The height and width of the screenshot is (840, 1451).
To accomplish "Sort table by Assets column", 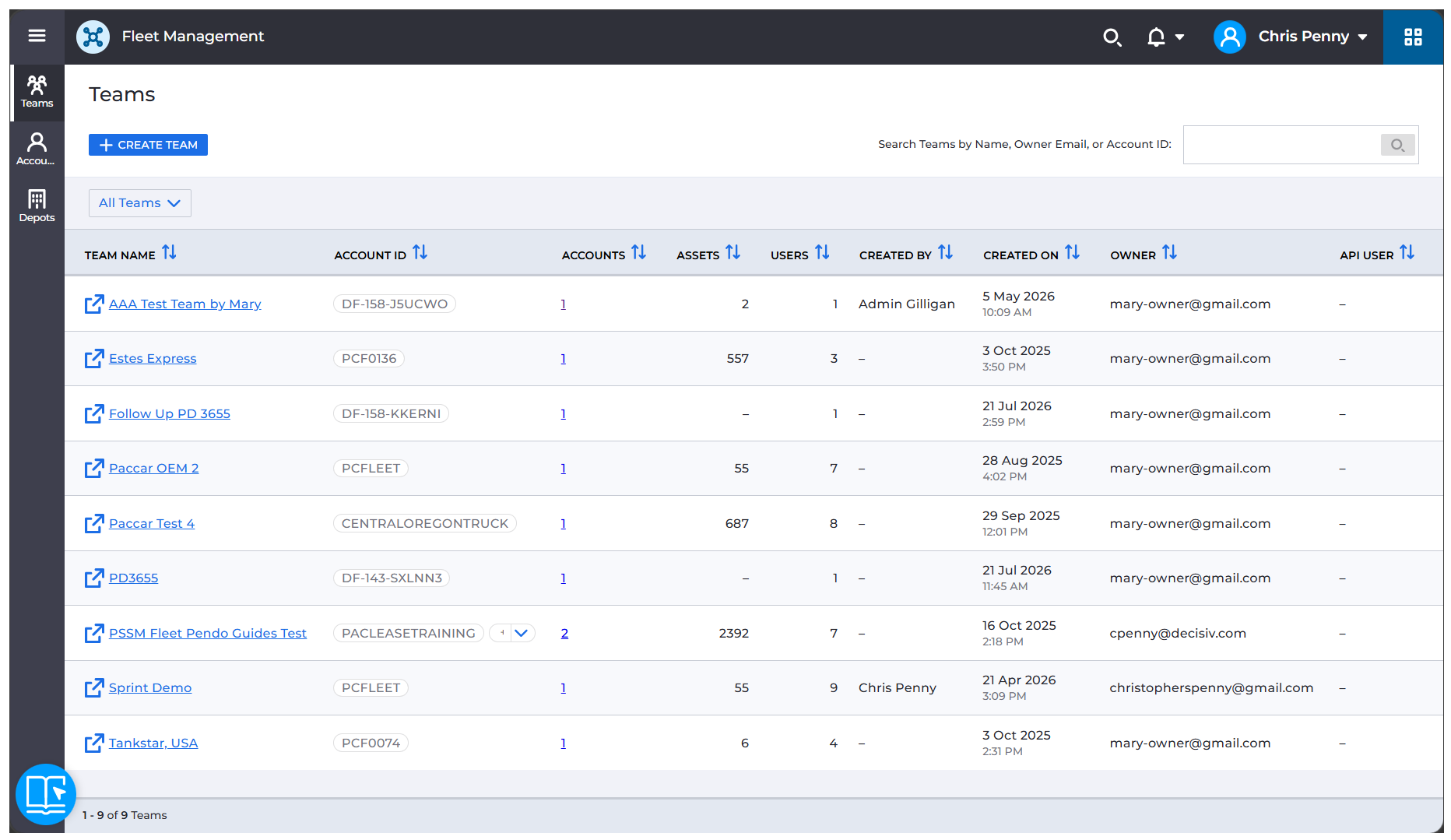I will coord(733,253).
